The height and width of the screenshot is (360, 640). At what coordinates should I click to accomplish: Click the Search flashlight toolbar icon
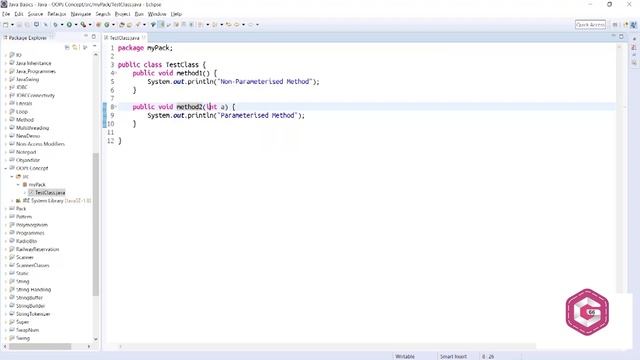(138, 25)
